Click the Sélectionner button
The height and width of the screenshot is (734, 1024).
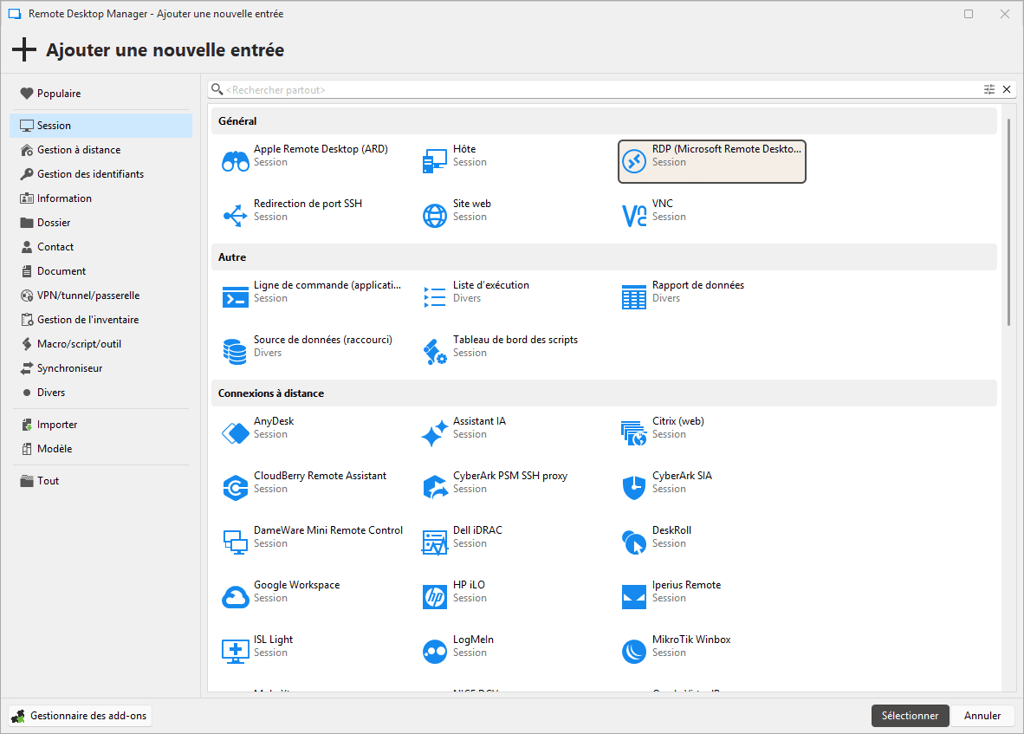point(910,716)
